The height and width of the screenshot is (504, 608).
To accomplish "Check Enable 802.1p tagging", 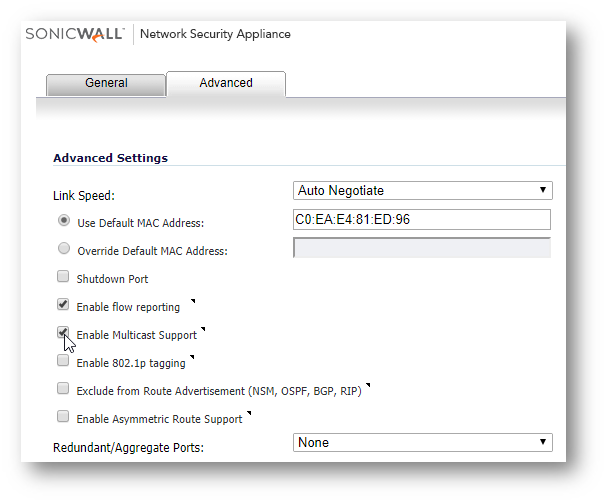I will click(64, 361).
